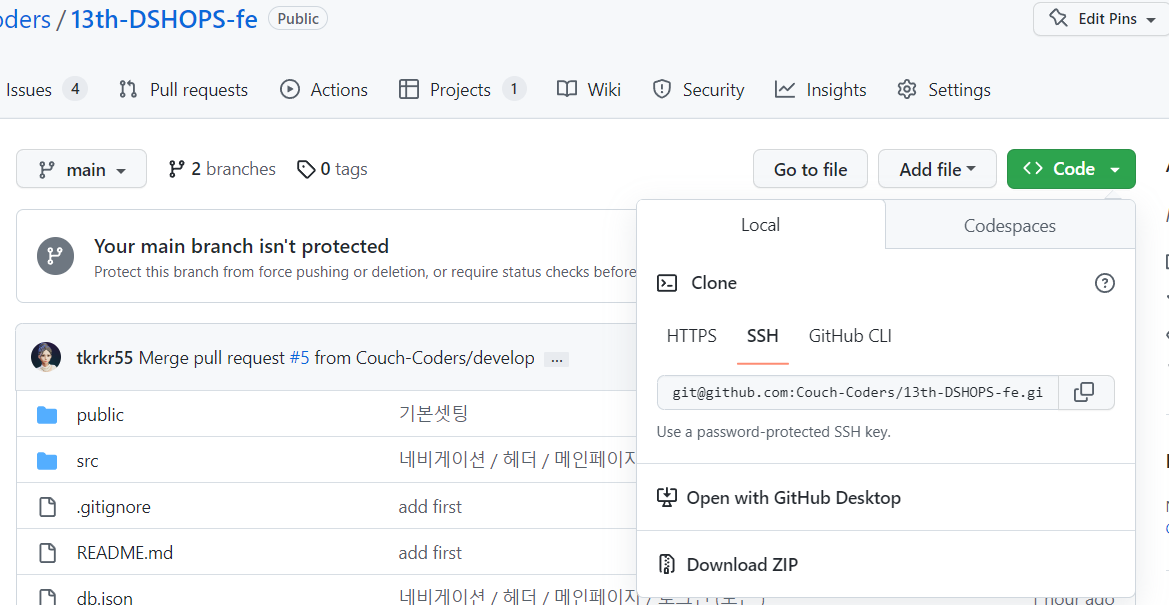Open the tkrkr55 user link

(104, 358)
